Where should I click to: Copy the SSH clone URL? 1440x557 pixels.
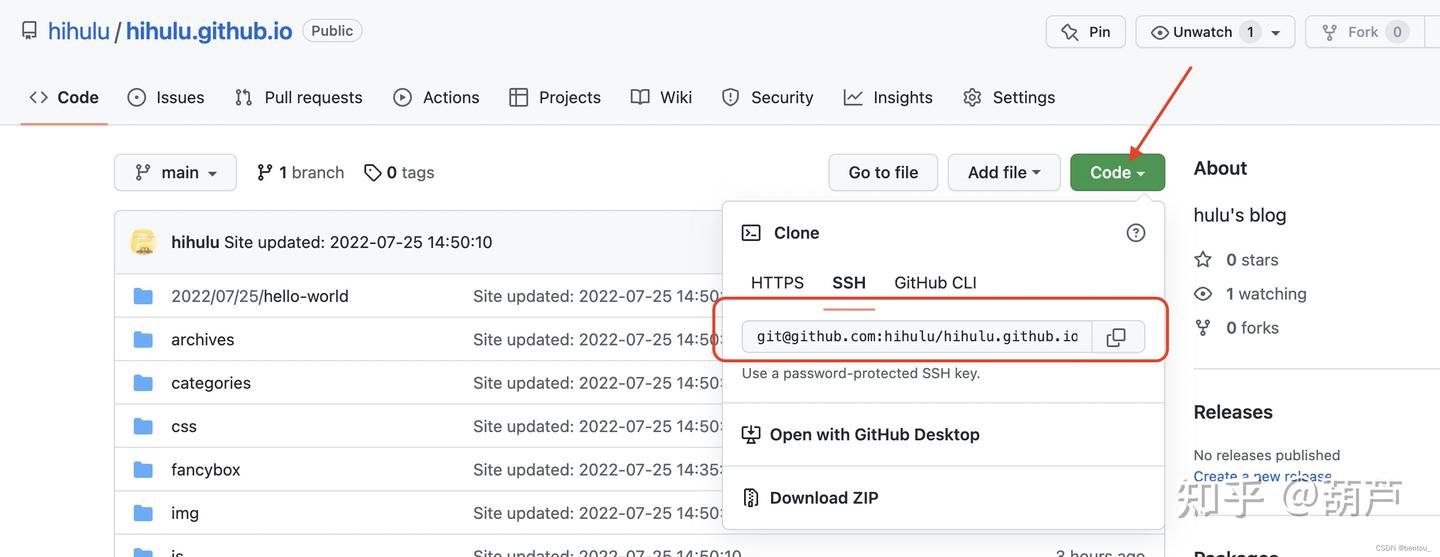(1117, 337)
